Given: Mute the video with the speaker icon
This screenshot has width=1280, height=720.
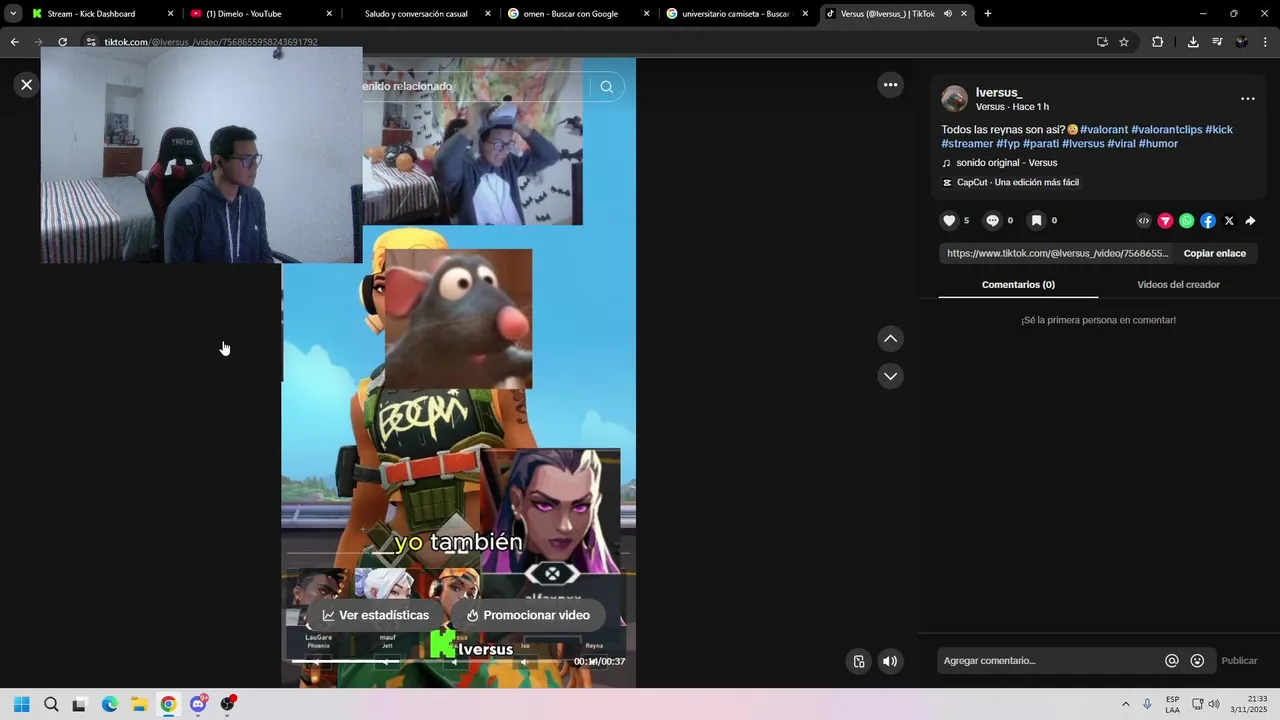Looking at the screenshot, I should coord(890,661).
